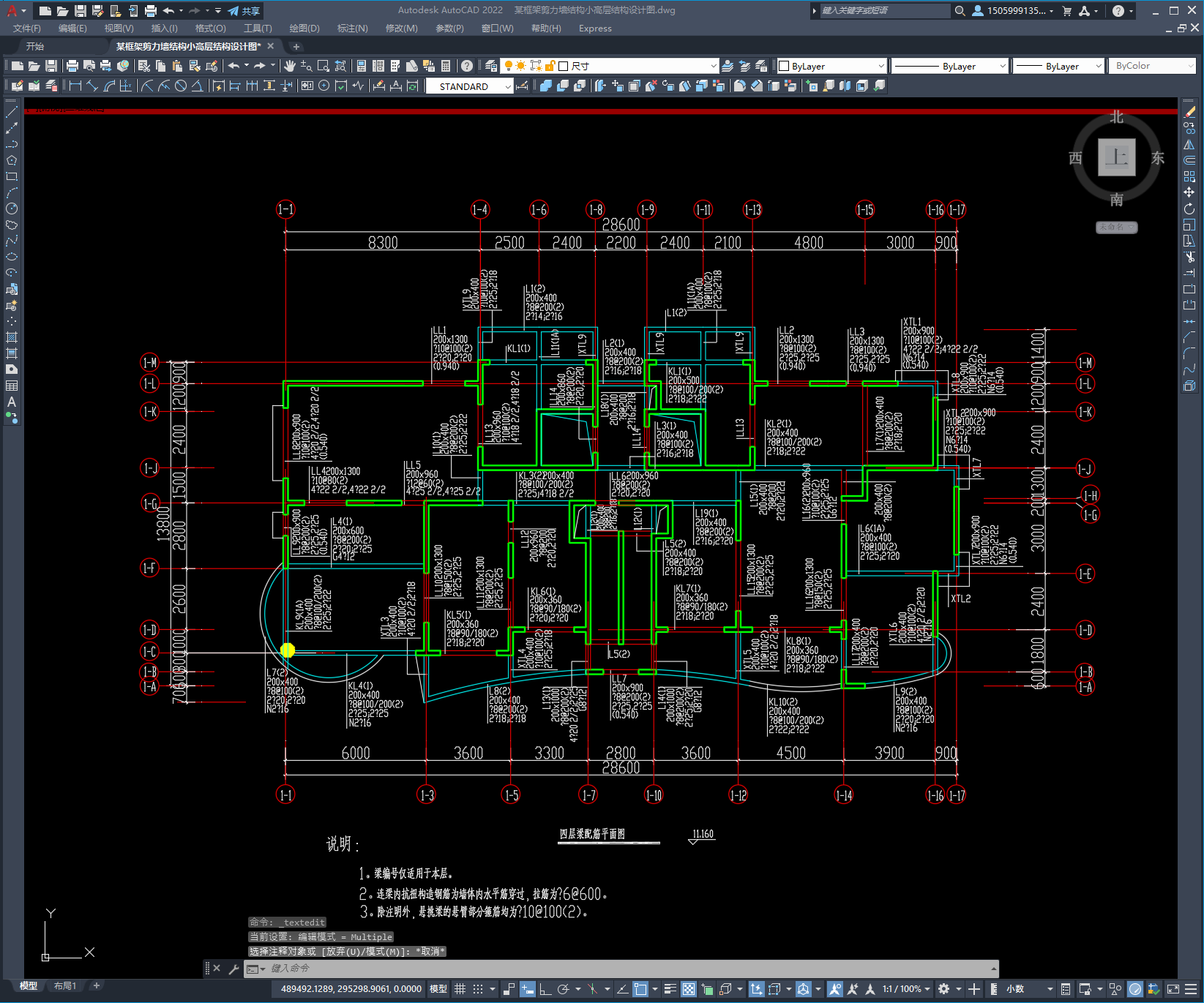Close the 某框架剪力墙结构小高层结构设计图 drawing tab
Image resolution: width=1204 pixels, height=1003 pixels.
270,46
